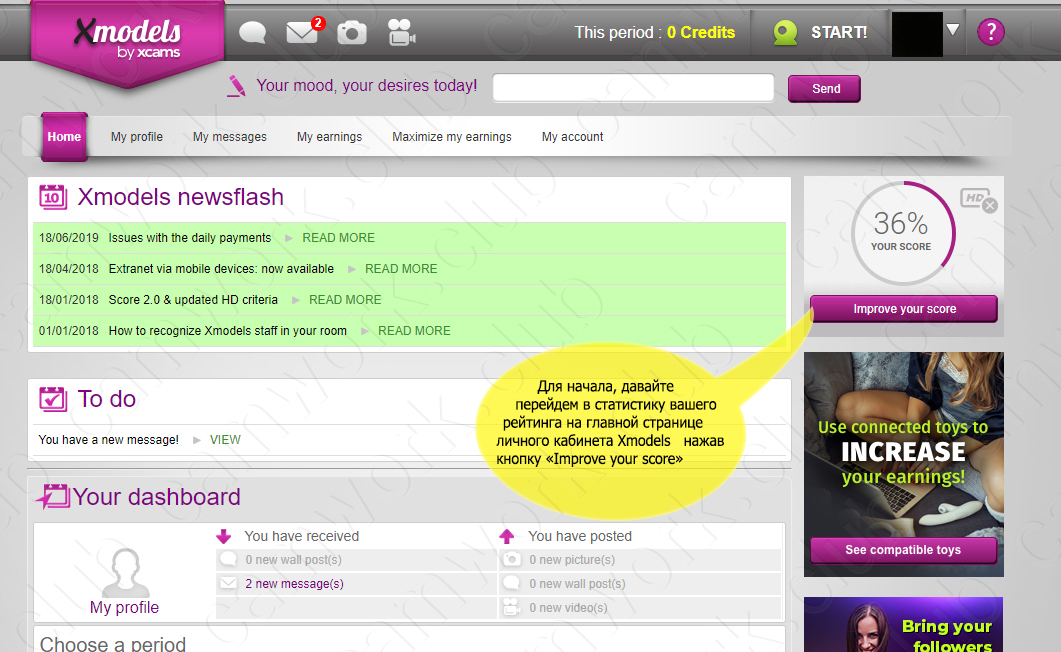This screenshot has height=652, width=1061.
Task: Click READ MORE for daily payments issue
Action: coord(338,238)
